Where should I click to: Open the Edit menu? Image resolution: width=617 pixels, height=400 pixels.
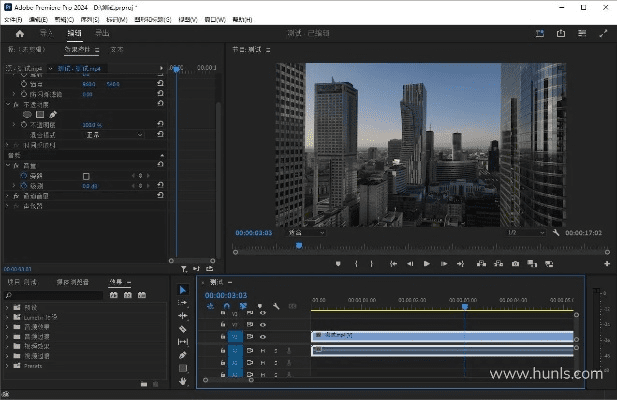click(x=38, y=19)
